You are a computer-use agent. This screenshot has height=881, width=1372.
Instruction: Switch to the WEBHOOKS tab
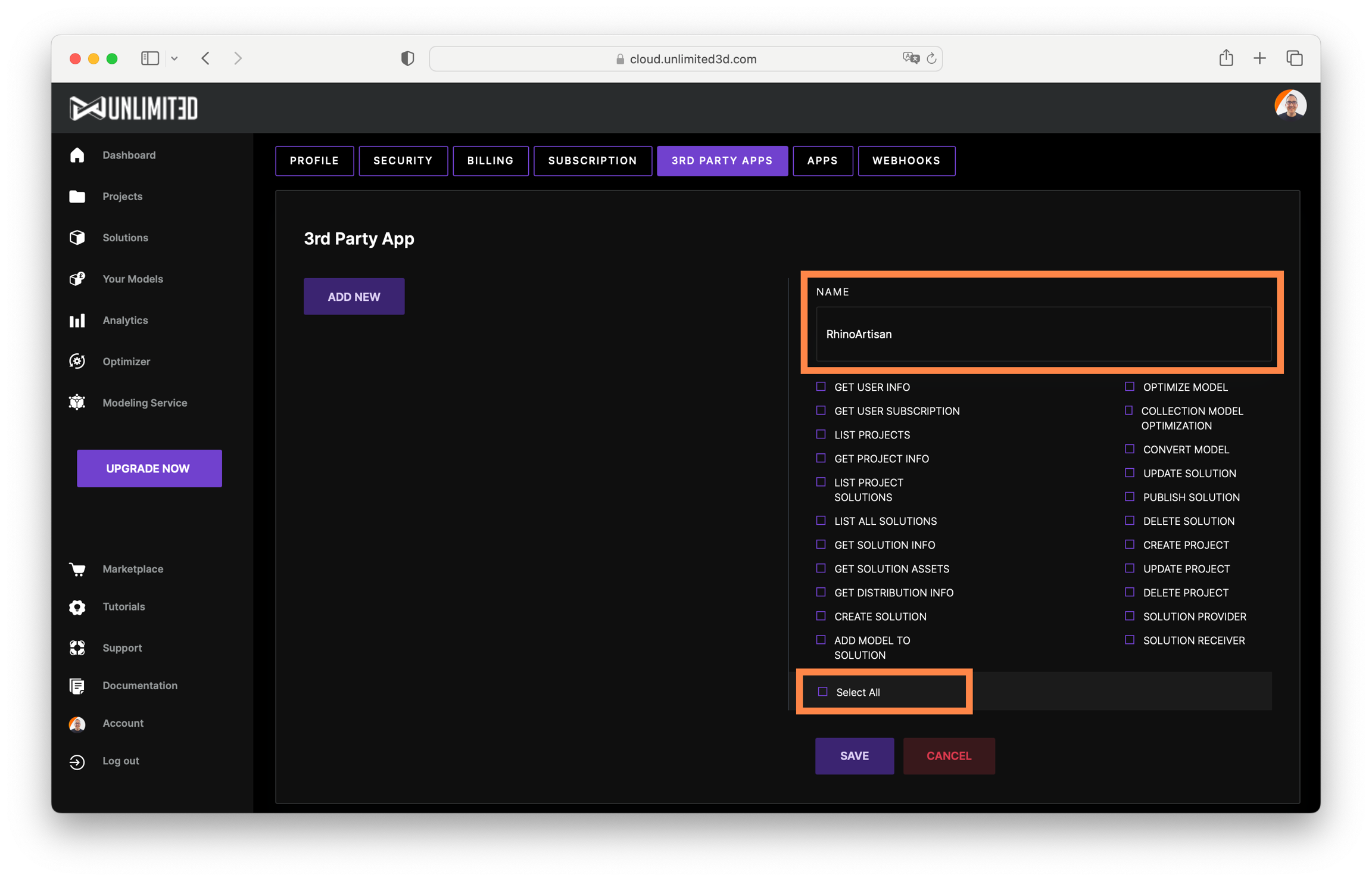pyautogui.click(x=906, y=161)
